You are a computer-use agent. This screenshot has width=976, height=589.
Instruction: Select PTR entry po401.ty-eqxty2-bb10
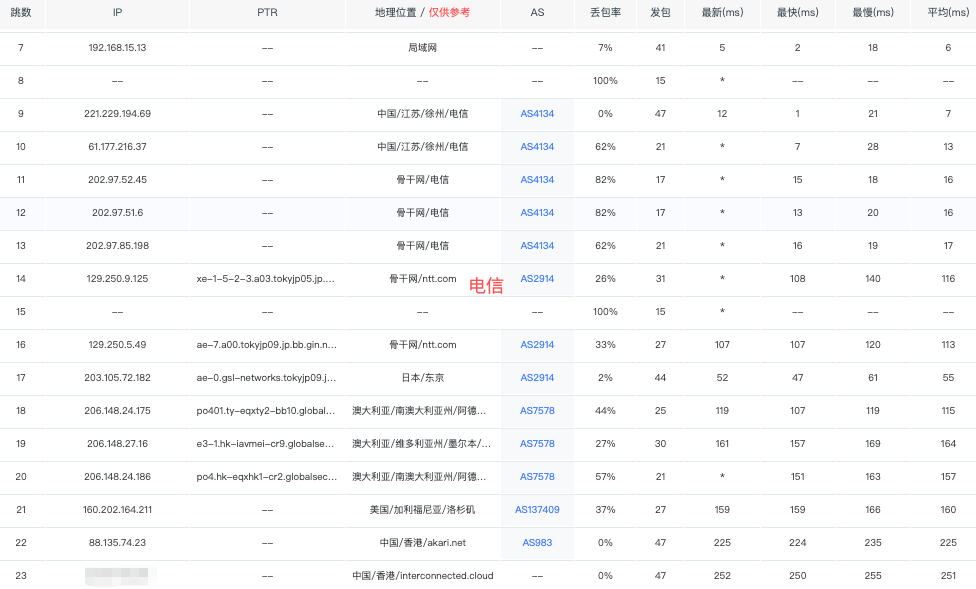click(267, 411)
